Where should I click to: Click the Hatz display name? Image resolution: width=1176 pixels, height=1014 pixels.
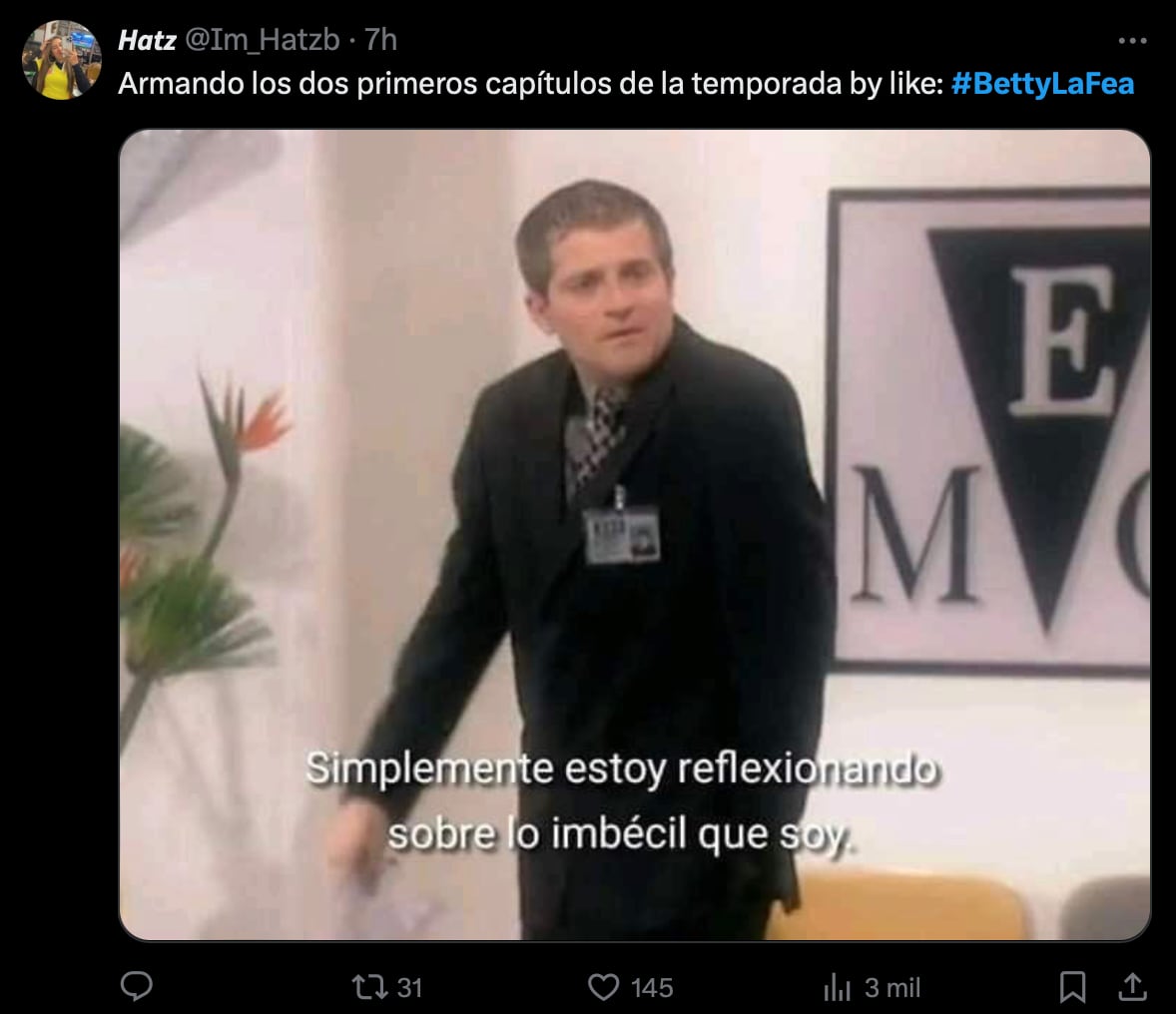pos(147,40)
